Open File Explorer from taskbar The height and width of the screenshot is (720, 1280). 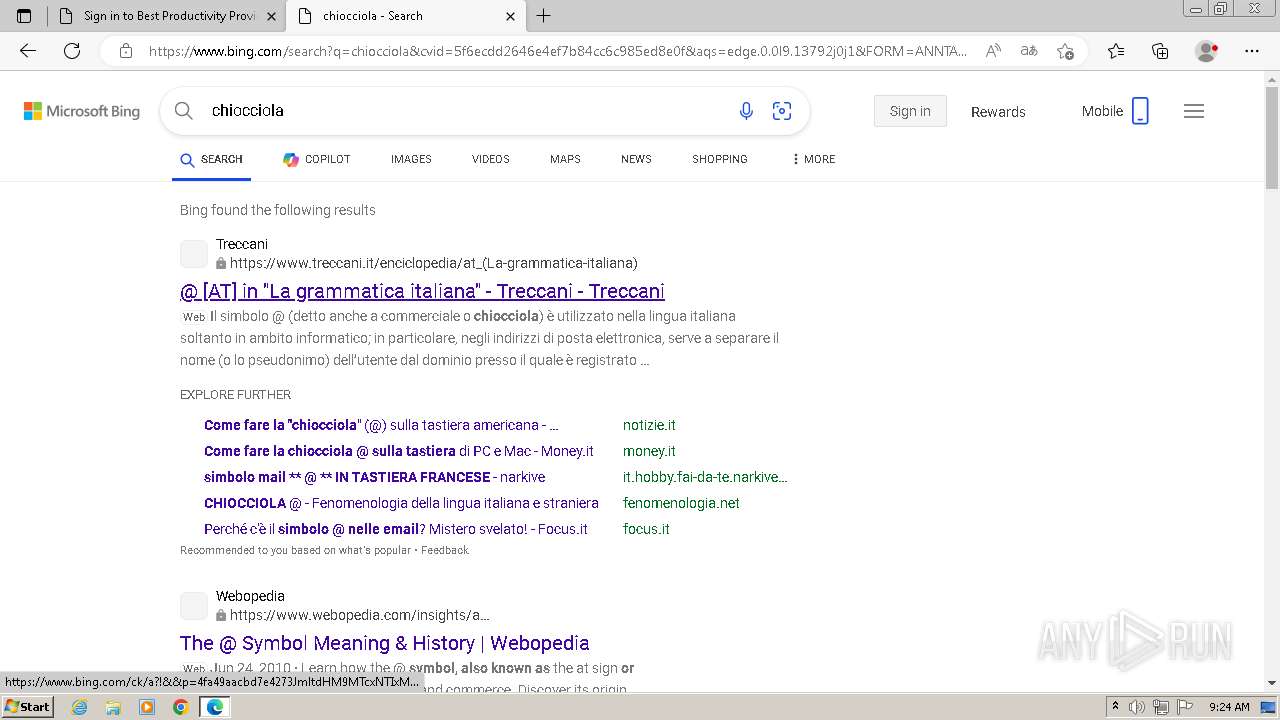click(x=113, y=707)
